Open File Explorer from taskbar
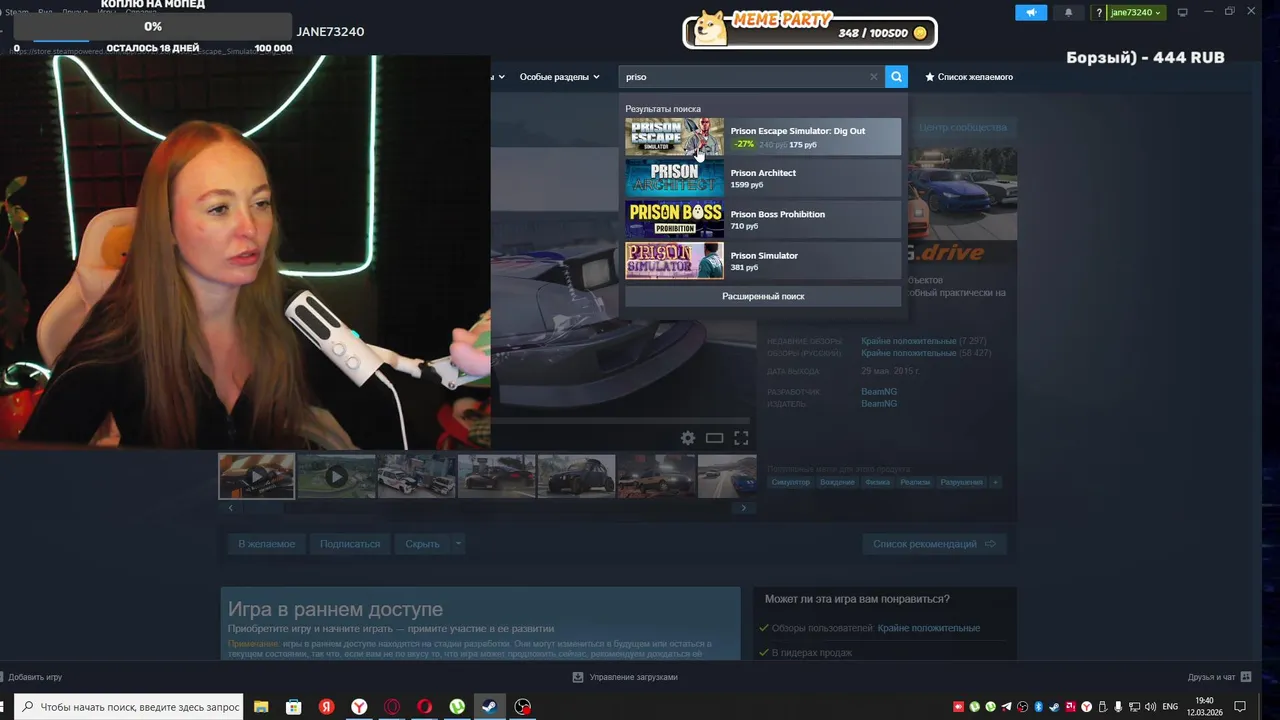1280x720 pixels. click(261, 706)
